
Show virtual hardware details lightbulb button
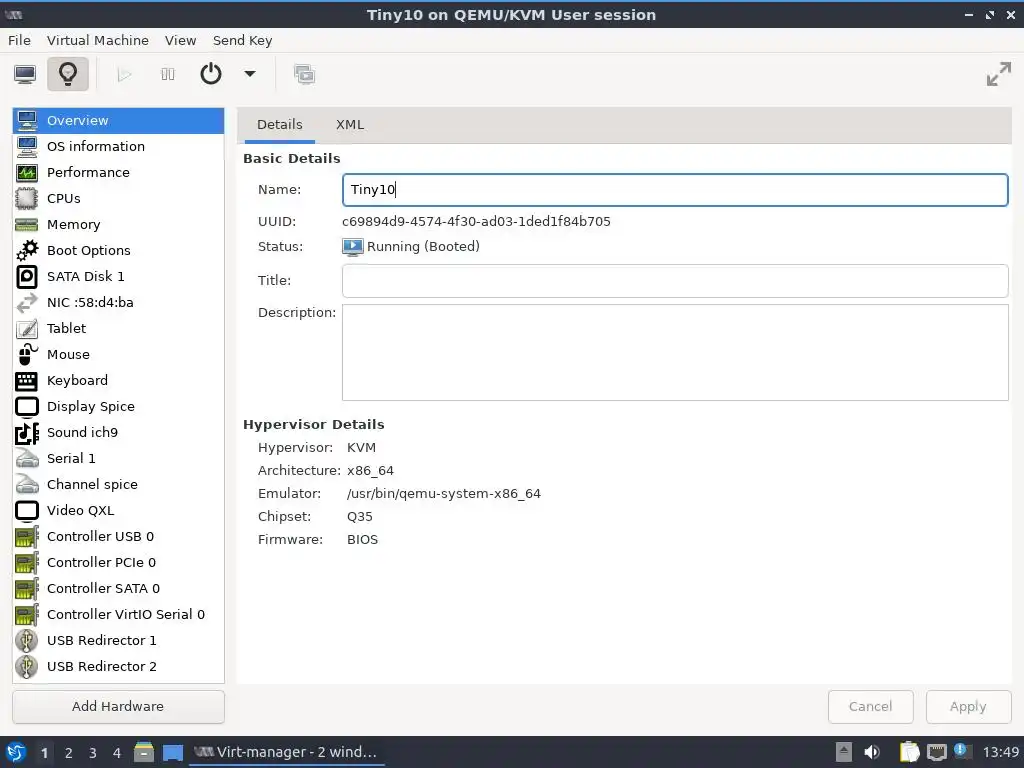point(68,74)
